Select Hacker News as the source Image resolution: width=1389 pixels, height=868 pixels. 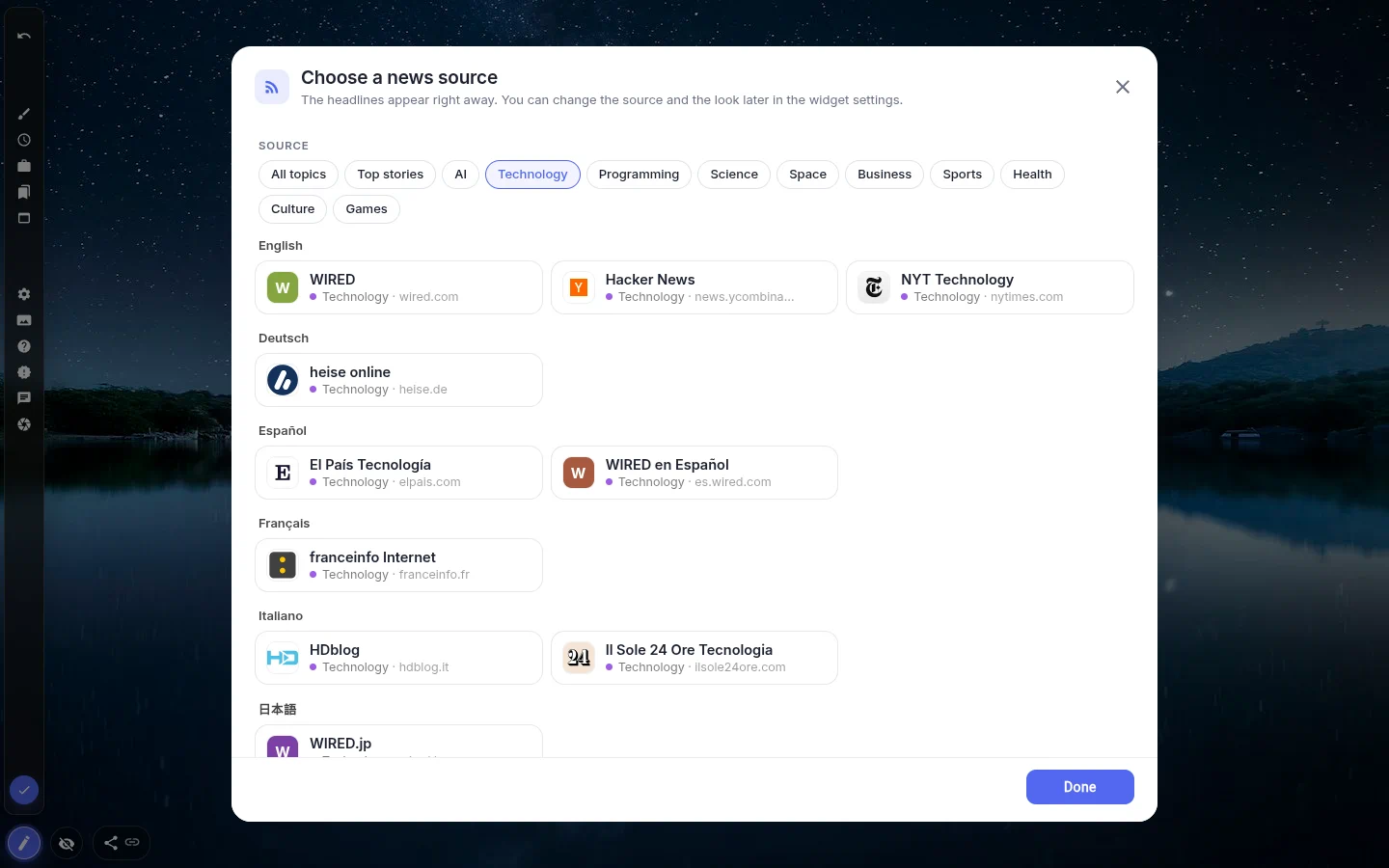tap(694, 287)
